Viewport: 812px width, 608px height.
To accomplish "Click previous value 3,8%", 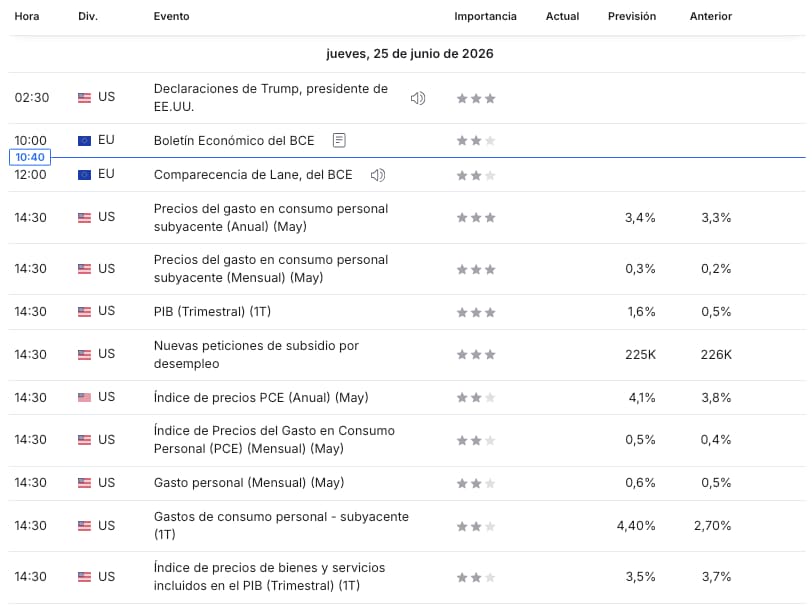I will point(716,398).
